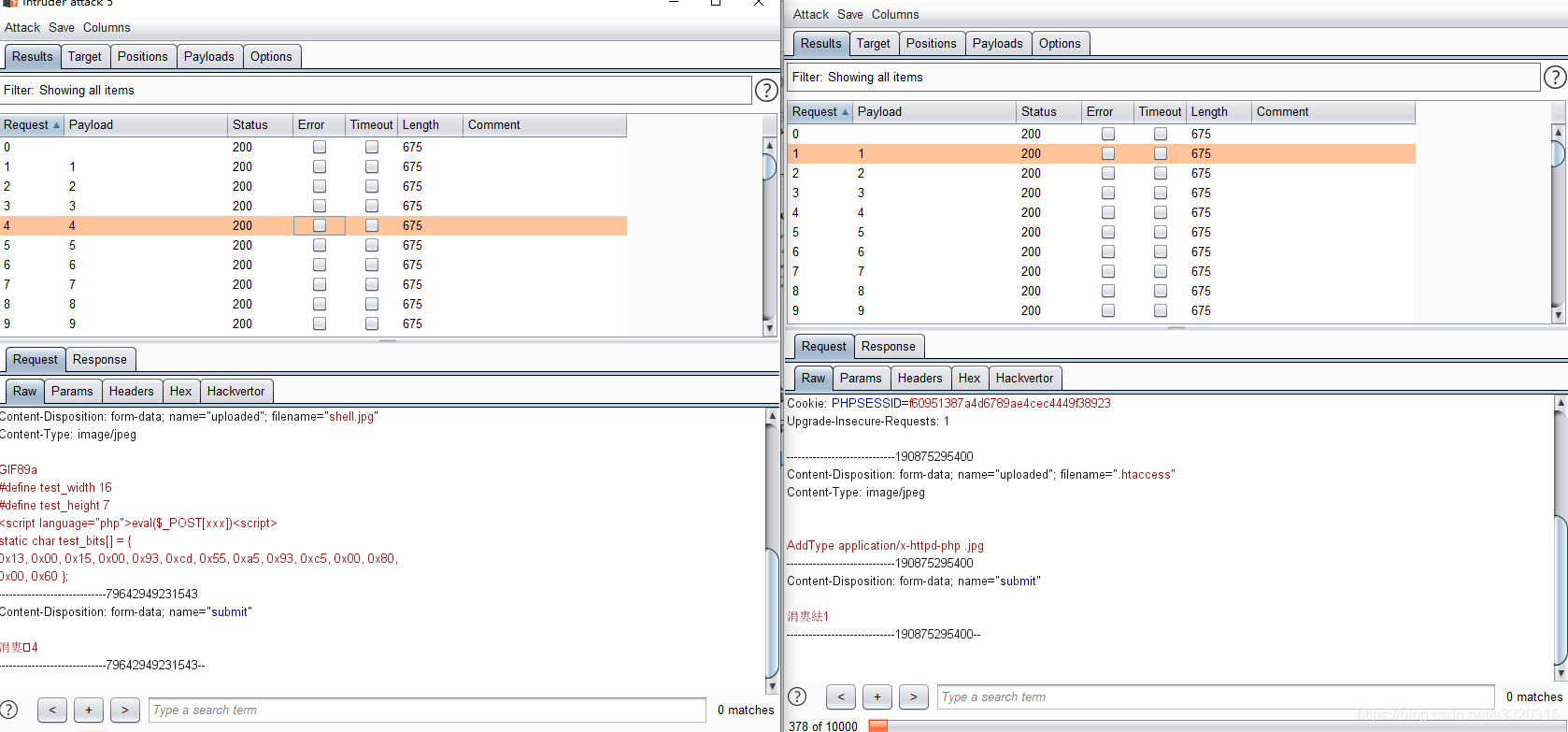Toggle Error checkbox for request 9 left window
The width and height of the screenshot is (1568, 732).
320,323
